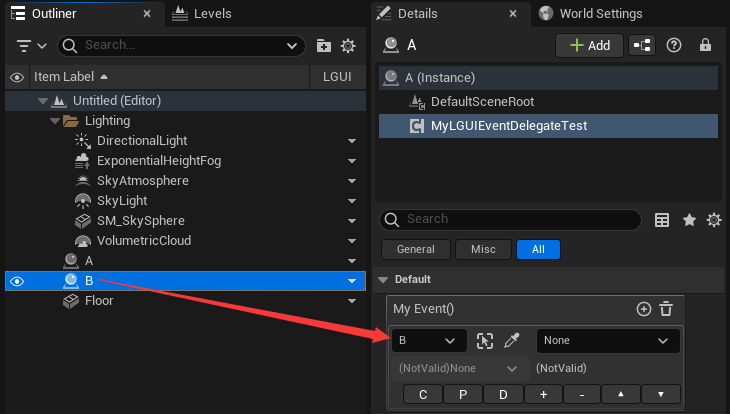Open the None function dropdown
This screenshot has width=730, height=414.
coord(607,341)
